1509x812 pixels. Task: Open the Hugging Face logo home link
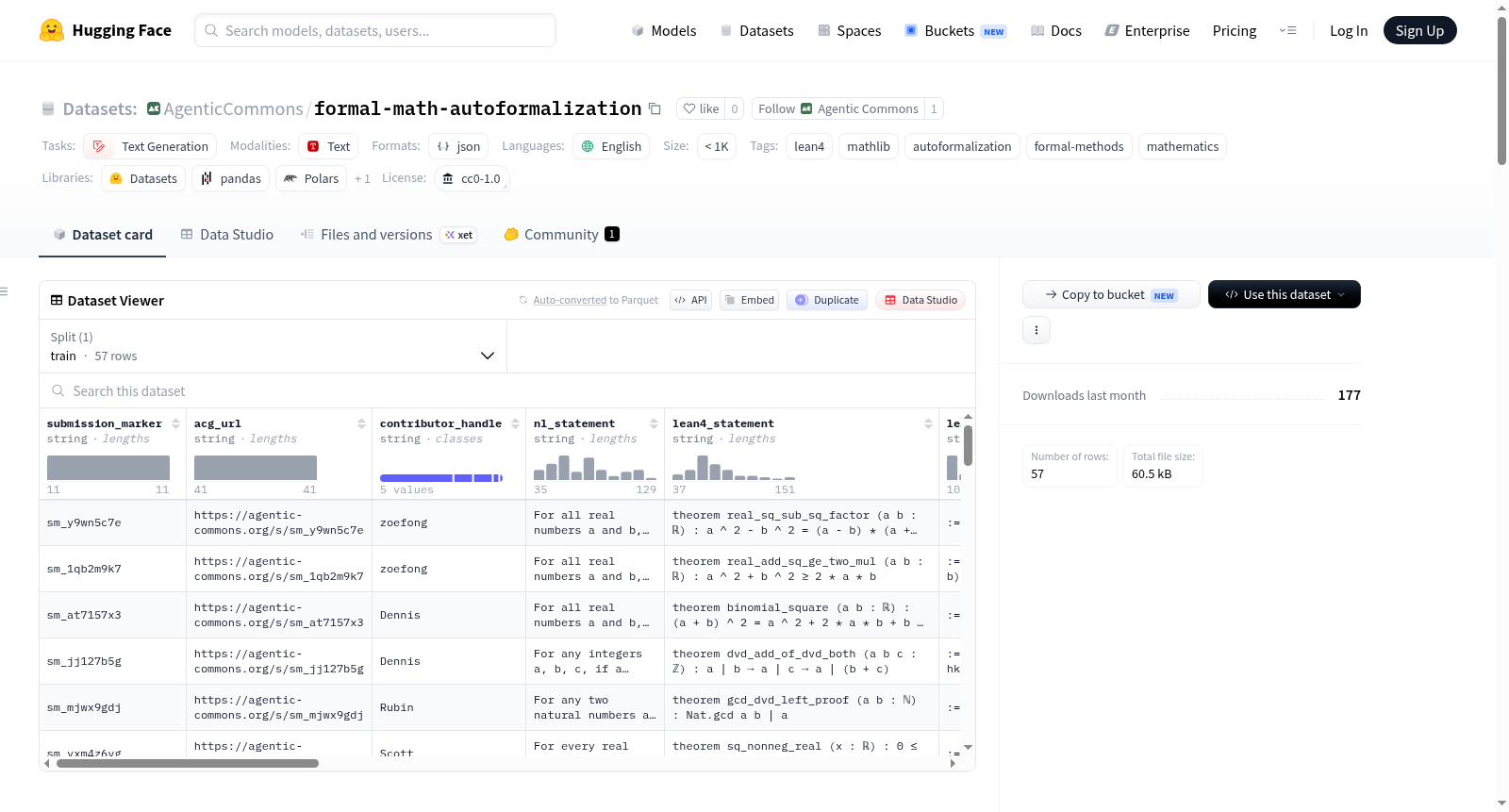pyautogui.click(x=106, y=30)
